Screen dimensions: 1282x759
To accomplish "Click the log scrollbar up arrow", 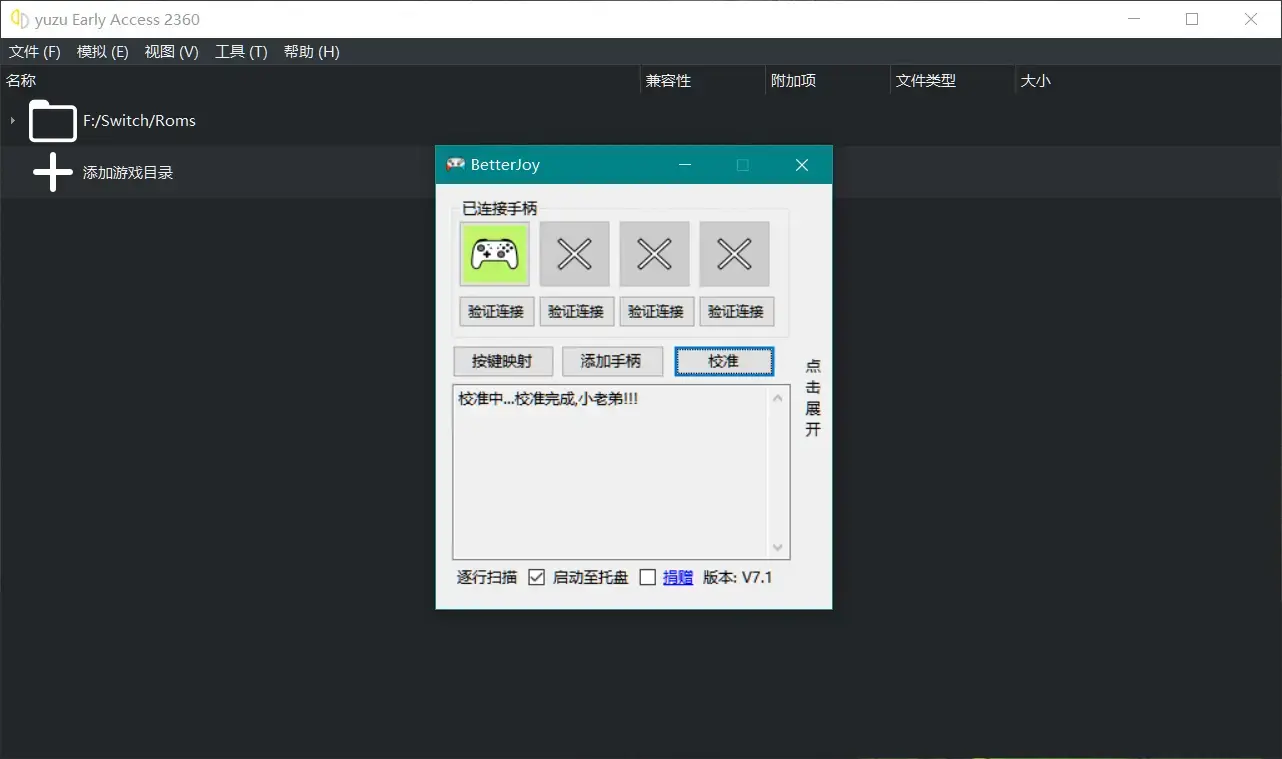I will (x=778, y=398).
